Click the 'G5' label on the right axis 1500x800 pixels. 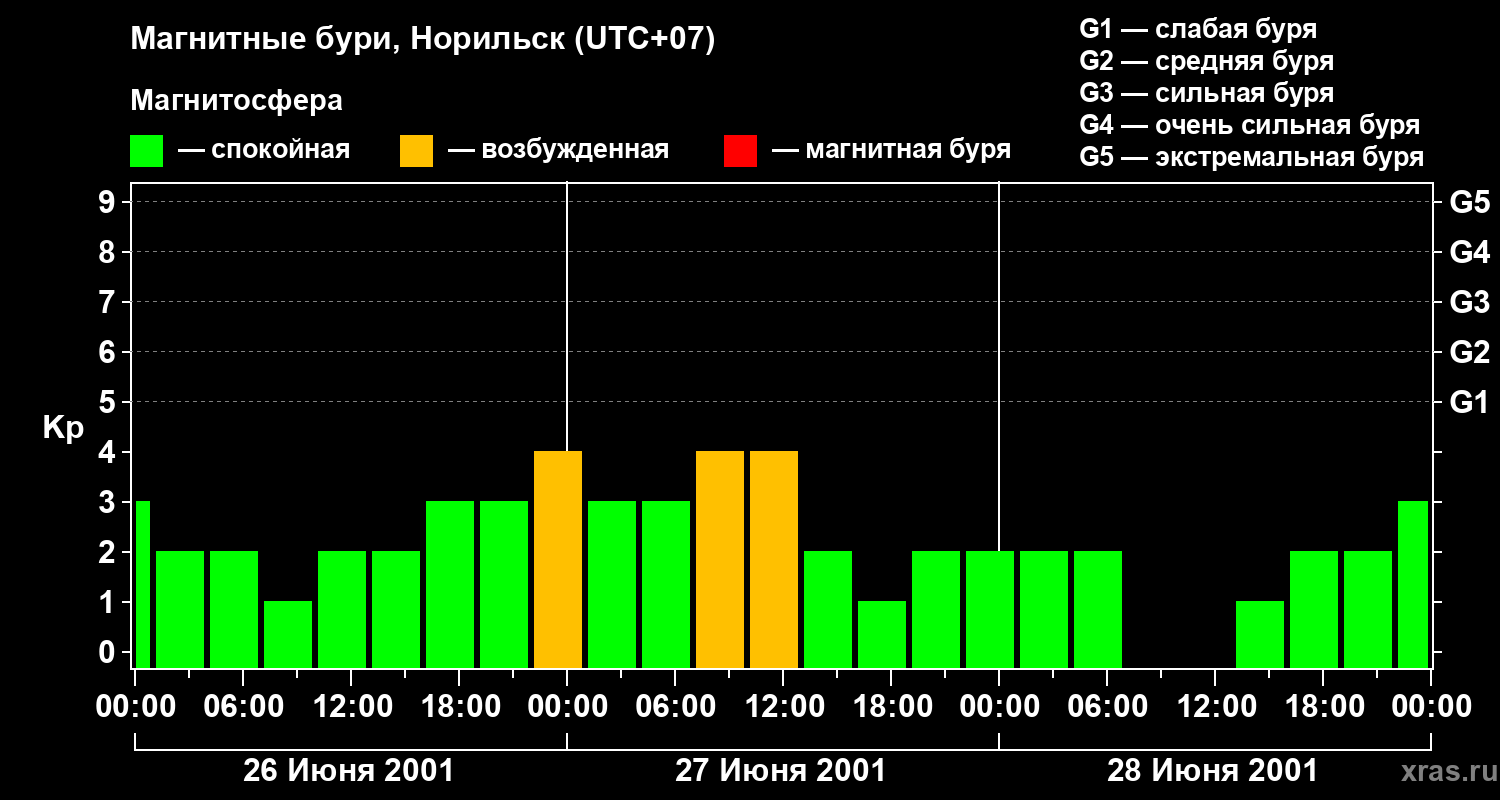(1469, 202)
